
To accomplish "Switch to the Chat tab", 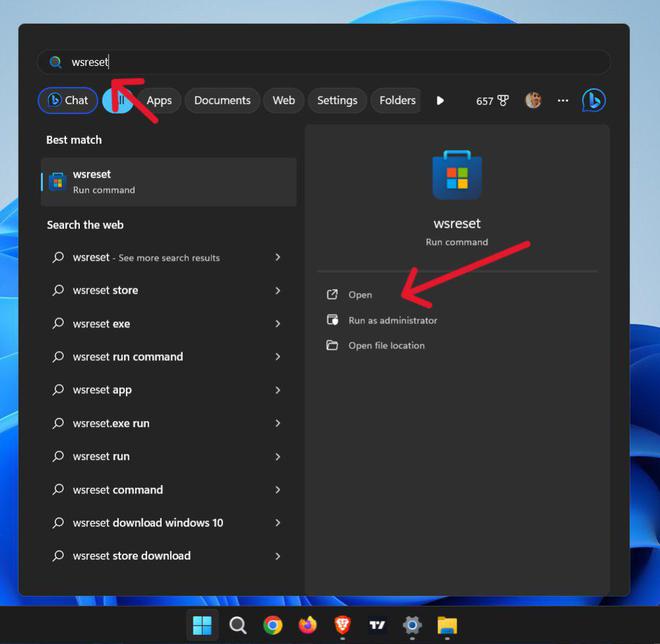I will click(x=68, y=100).
